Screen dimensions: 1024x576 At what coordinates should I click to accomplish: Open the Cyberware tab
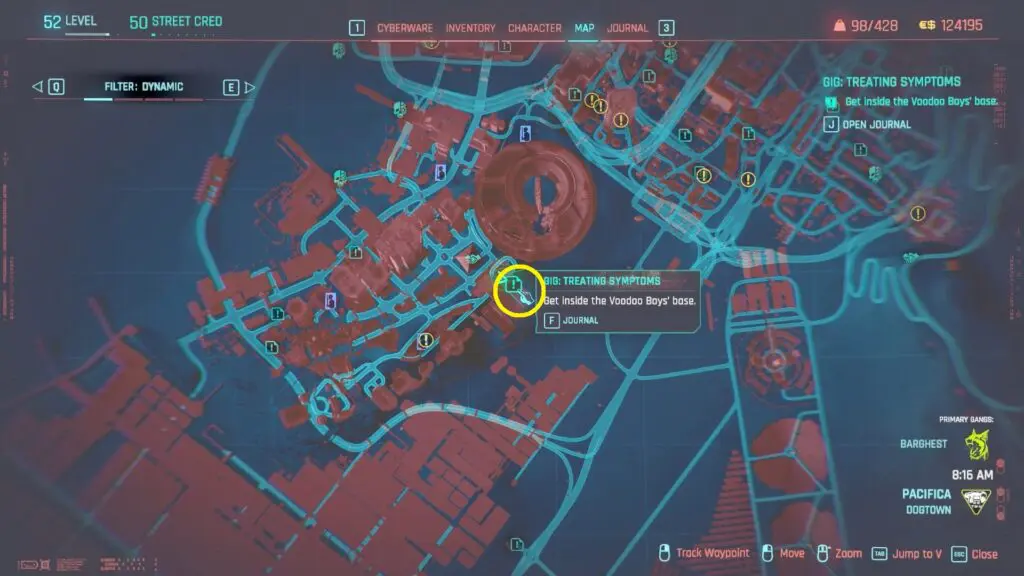click(404, 28)
